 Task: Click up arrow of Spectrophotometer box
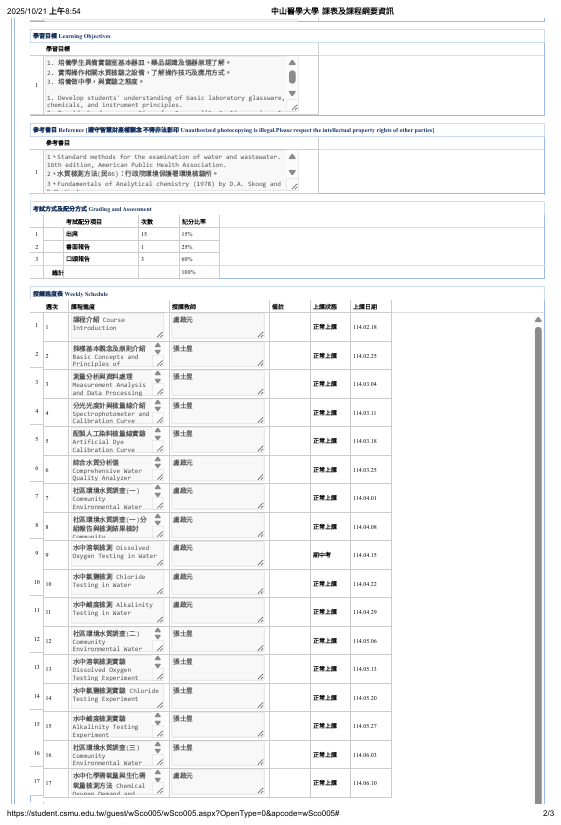(x=158, y=403)
